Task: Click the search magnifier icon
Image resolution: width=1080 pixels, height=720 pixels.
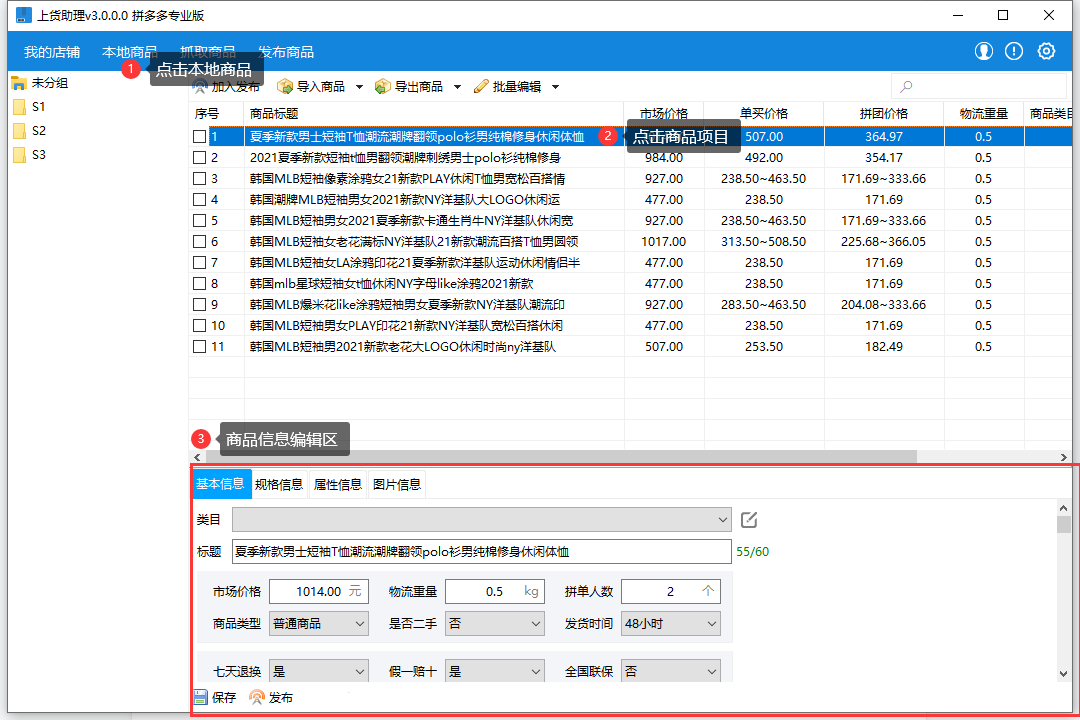Action: pos(906,87)
